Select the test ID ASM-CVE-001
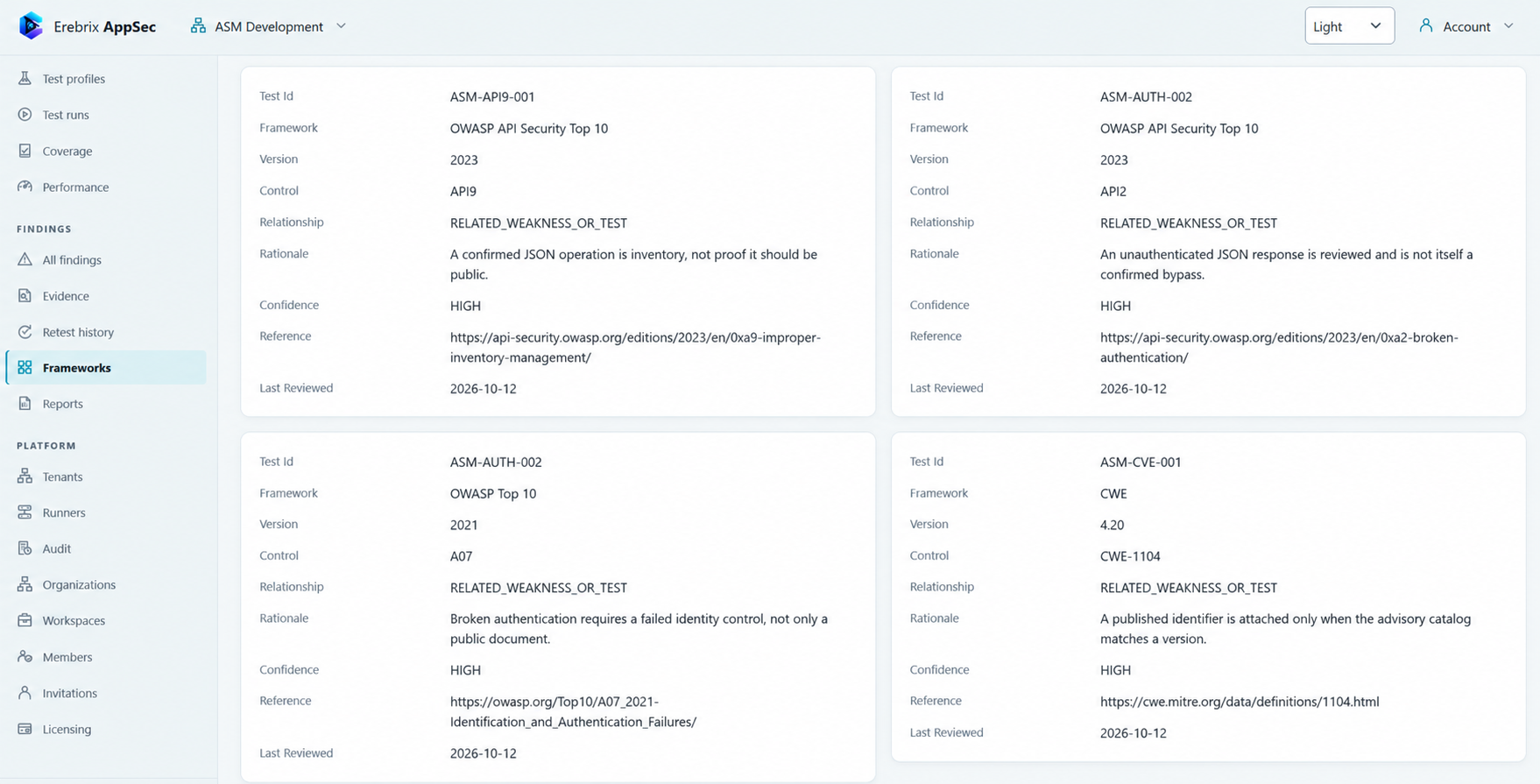The width and height of the screenshot is (1540, 784). pyautogui.click(x=1141, y=462)
